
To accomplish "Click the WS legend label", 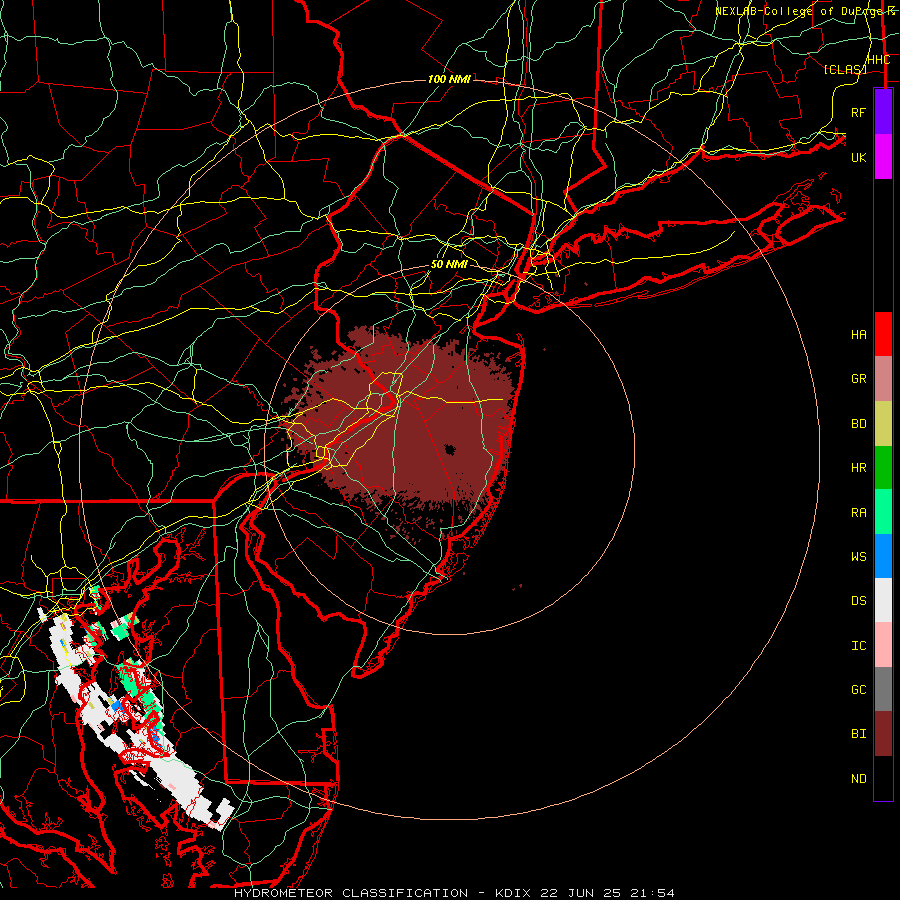I will point(858,557).
